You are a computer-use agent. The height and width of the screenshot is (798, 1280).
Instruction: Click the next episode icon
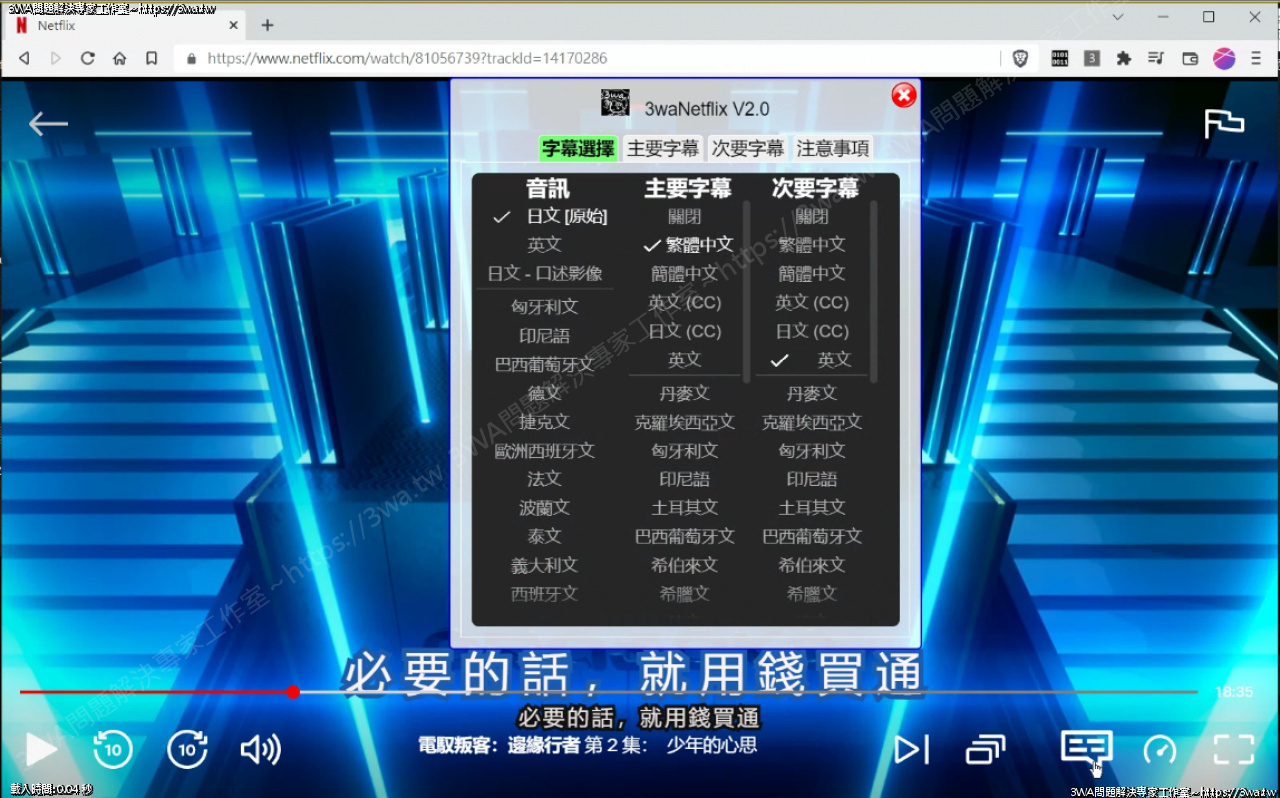click(911, 748)
